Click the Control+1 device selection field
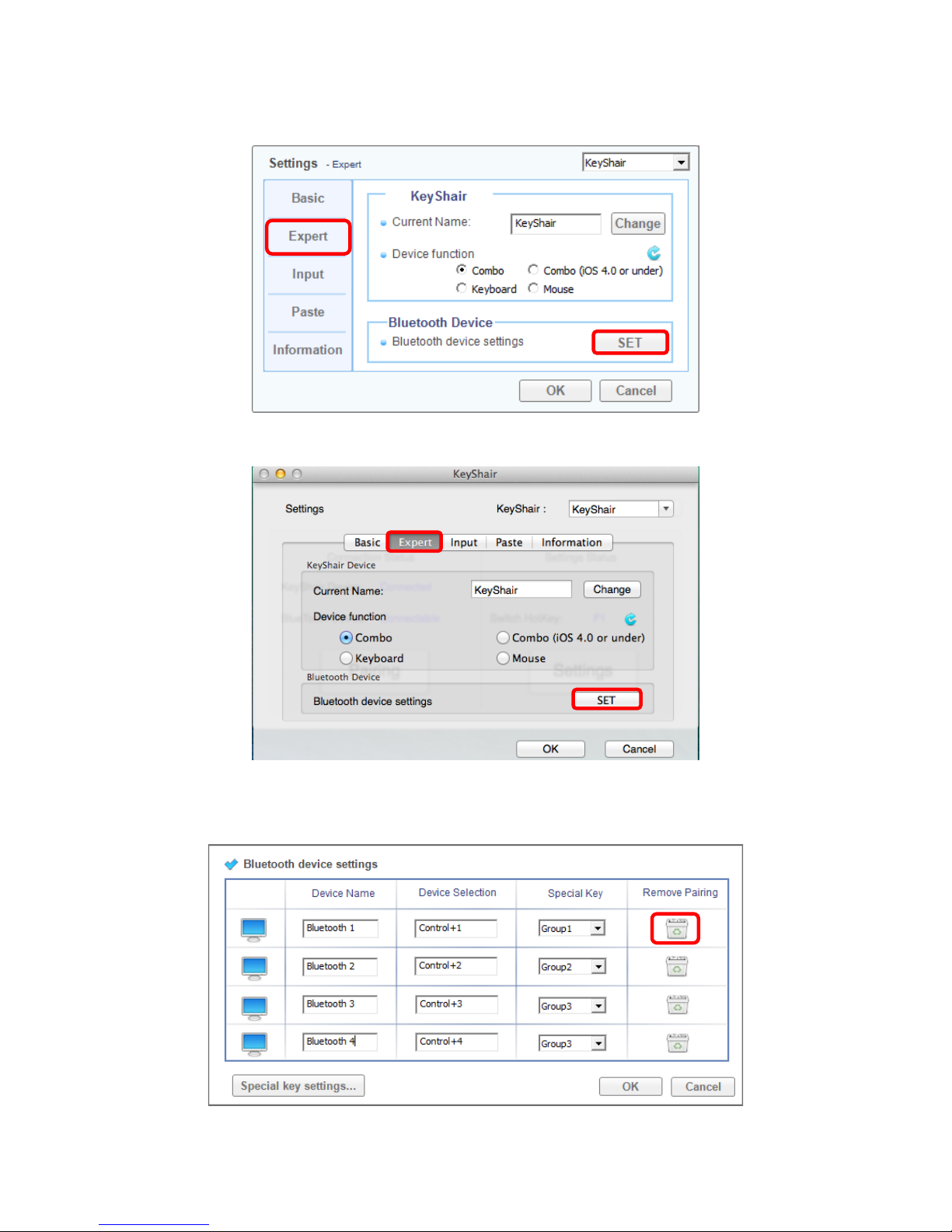Screen dimensions: 952x1232 (x=456, y=928)
